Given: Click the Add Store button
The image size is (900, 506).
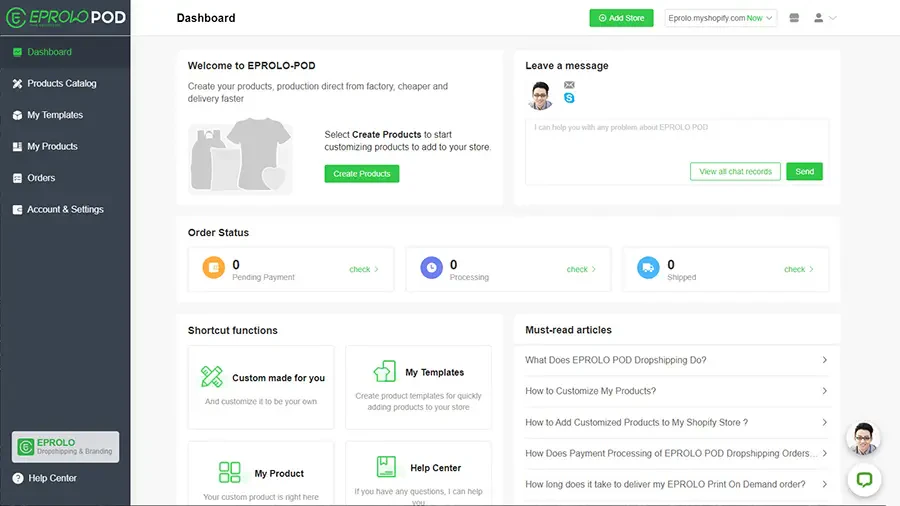Looking at the screenshot, I should [621, 18].
